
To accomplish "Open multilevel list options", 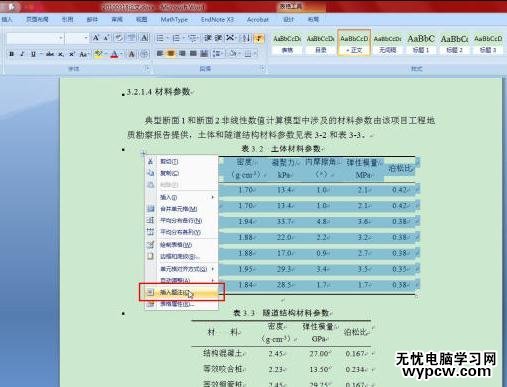I will pyautogui.click(x=192, y=38).
